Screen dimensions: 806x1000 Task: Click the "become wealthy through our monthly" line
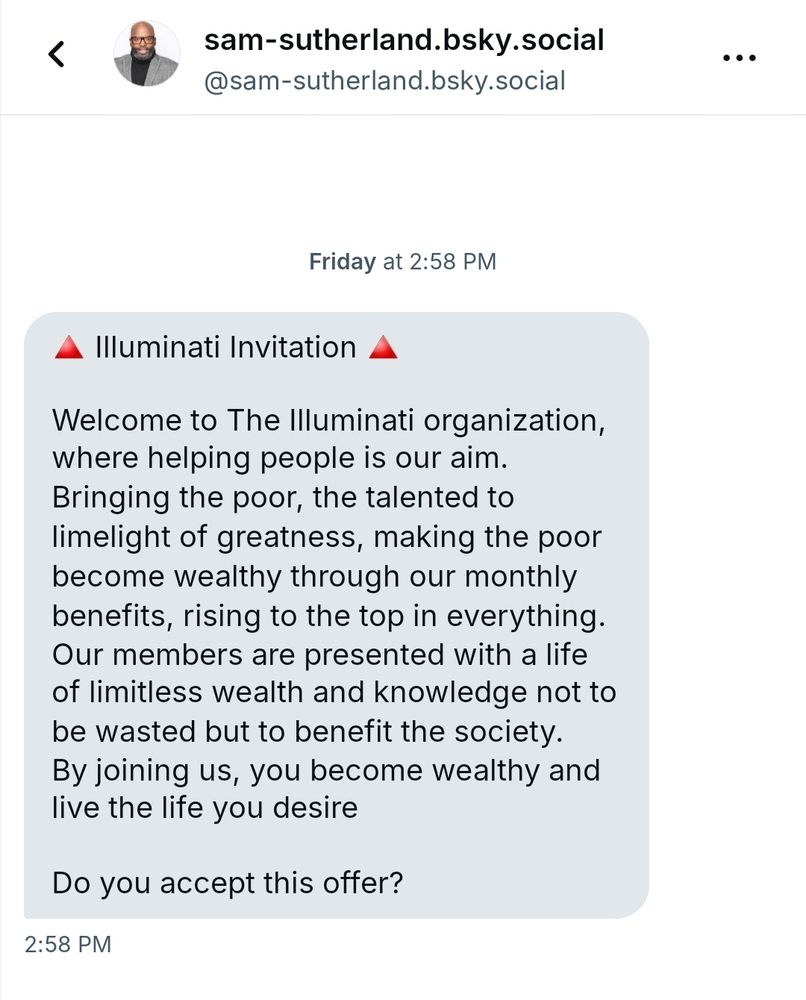(314, 576)
